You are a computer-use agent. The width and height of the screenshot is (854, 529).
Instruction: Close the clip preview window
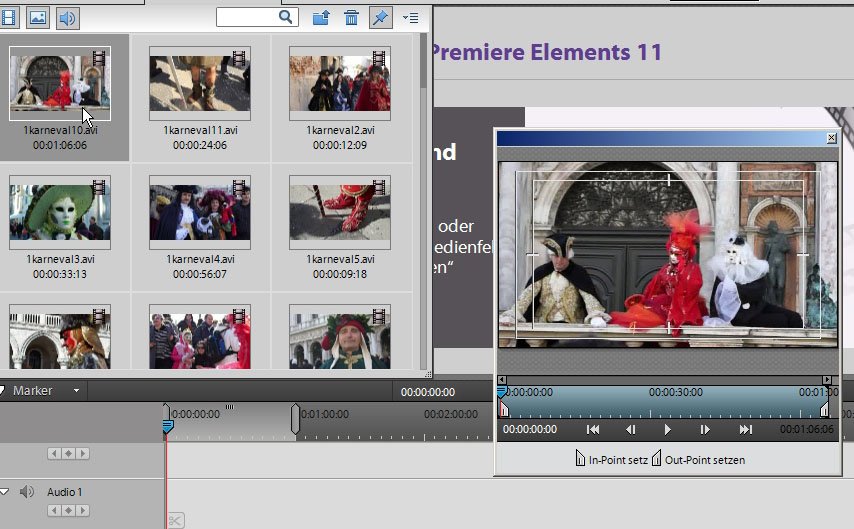831,138
